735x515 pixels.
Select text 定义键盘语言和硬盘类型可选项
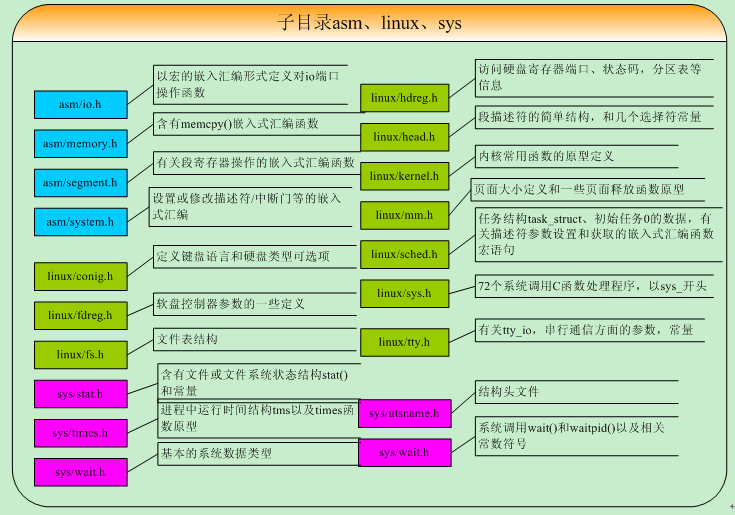243,256
